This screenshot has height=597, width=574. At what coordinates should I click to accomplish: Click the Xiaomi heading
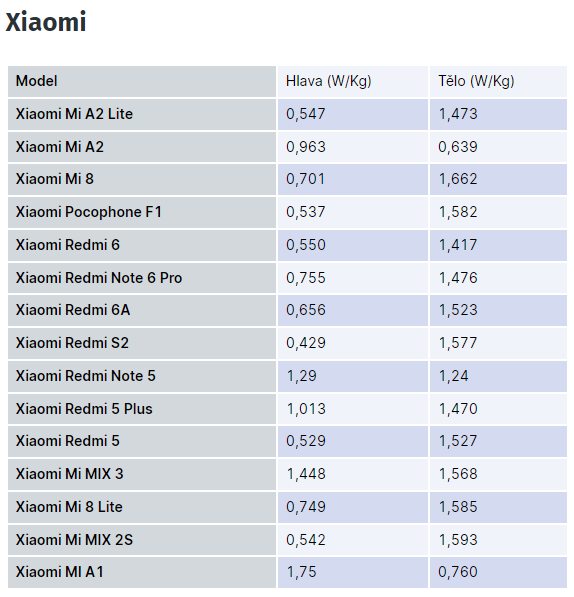[46, 22]
